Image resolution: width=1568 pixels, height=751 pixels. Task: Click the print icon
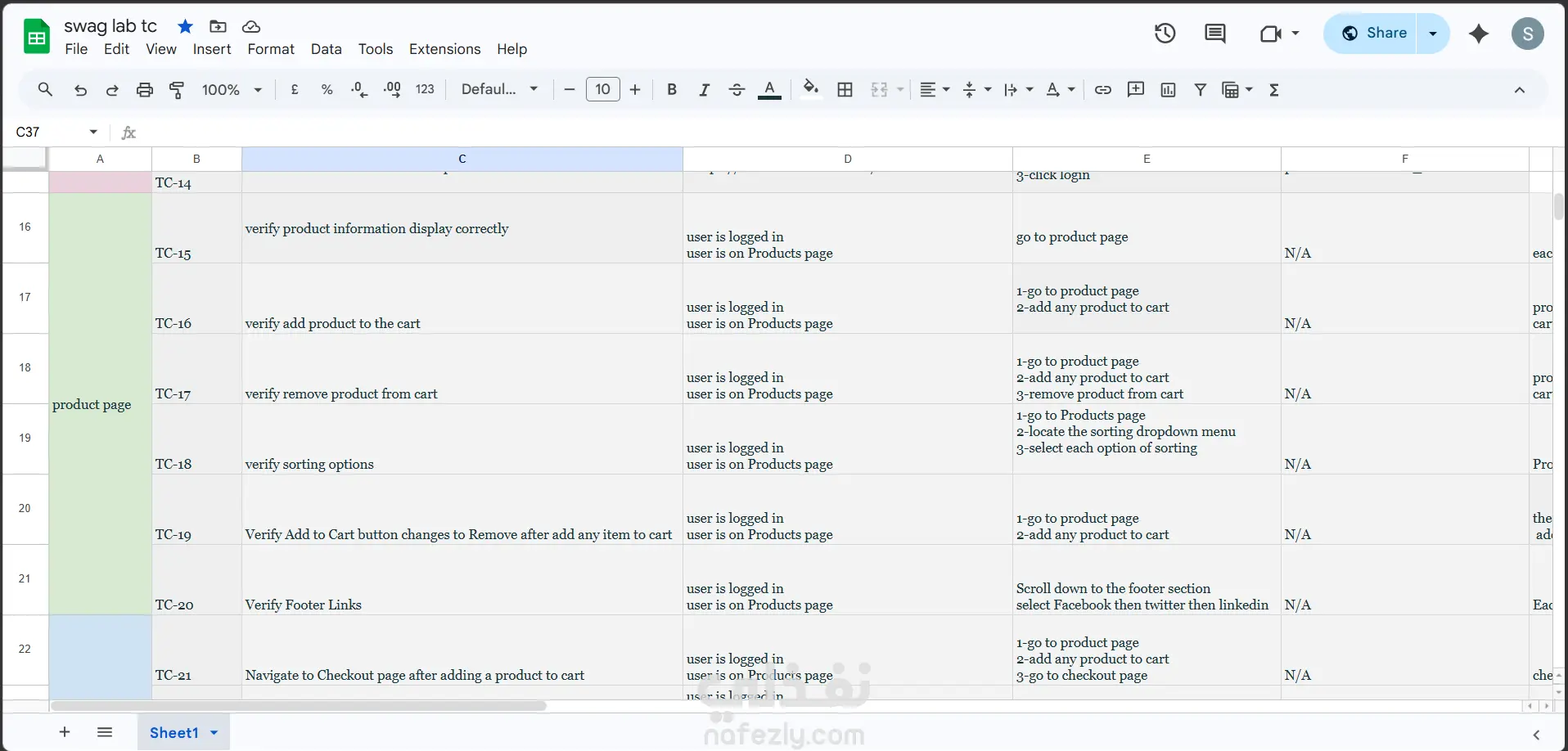[145, 90]
